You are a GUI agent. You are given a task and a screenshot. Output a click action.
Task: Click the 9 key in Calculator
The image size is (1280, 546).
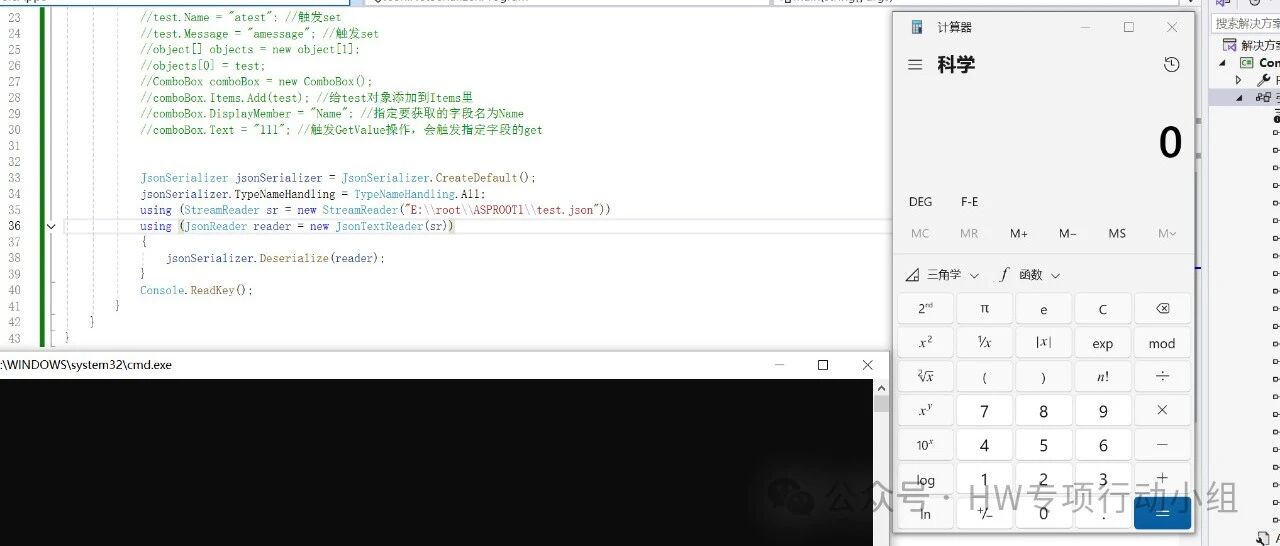pyautogui.click(x=1102, y=410)
